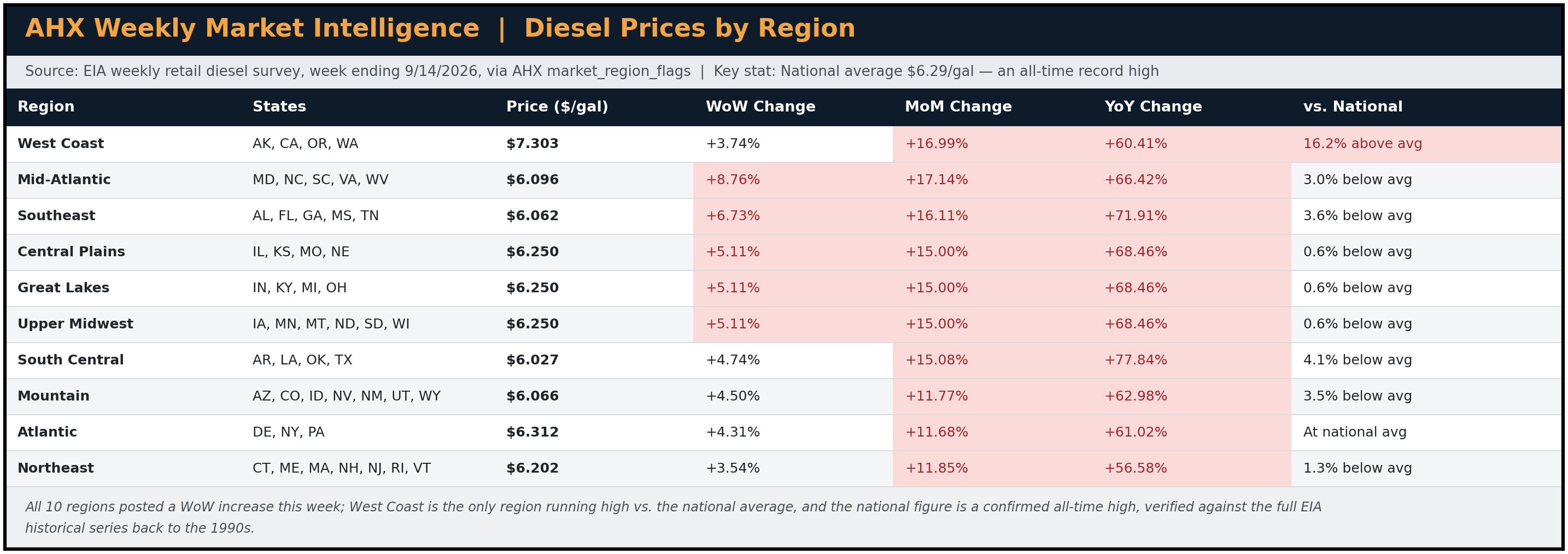Click the EIA source subtitle line
Viewport: 1568px width, 554px height.
[x=592, y=72]
